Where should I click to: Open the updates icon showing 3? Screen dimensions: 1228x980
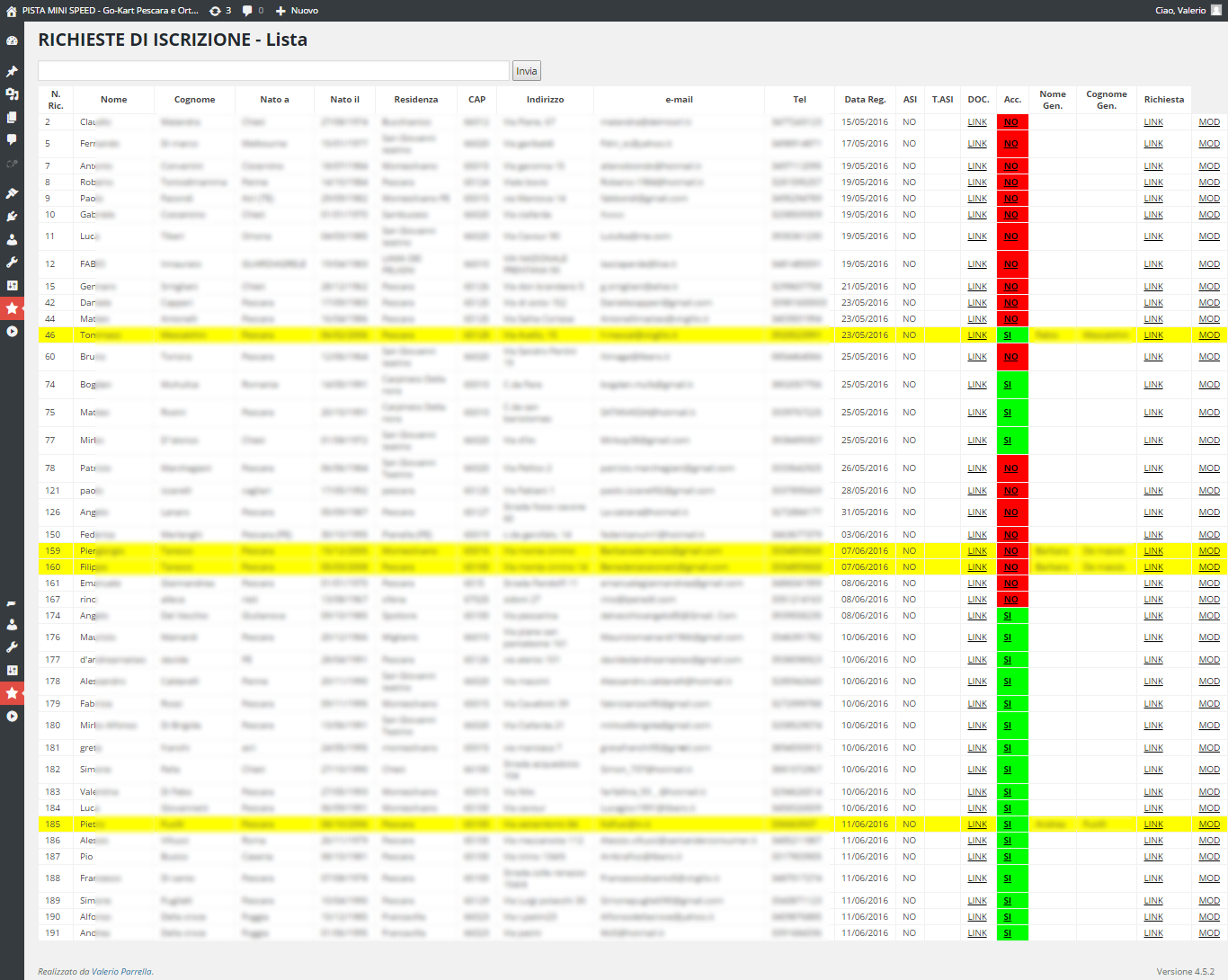(x=220, y=11)
